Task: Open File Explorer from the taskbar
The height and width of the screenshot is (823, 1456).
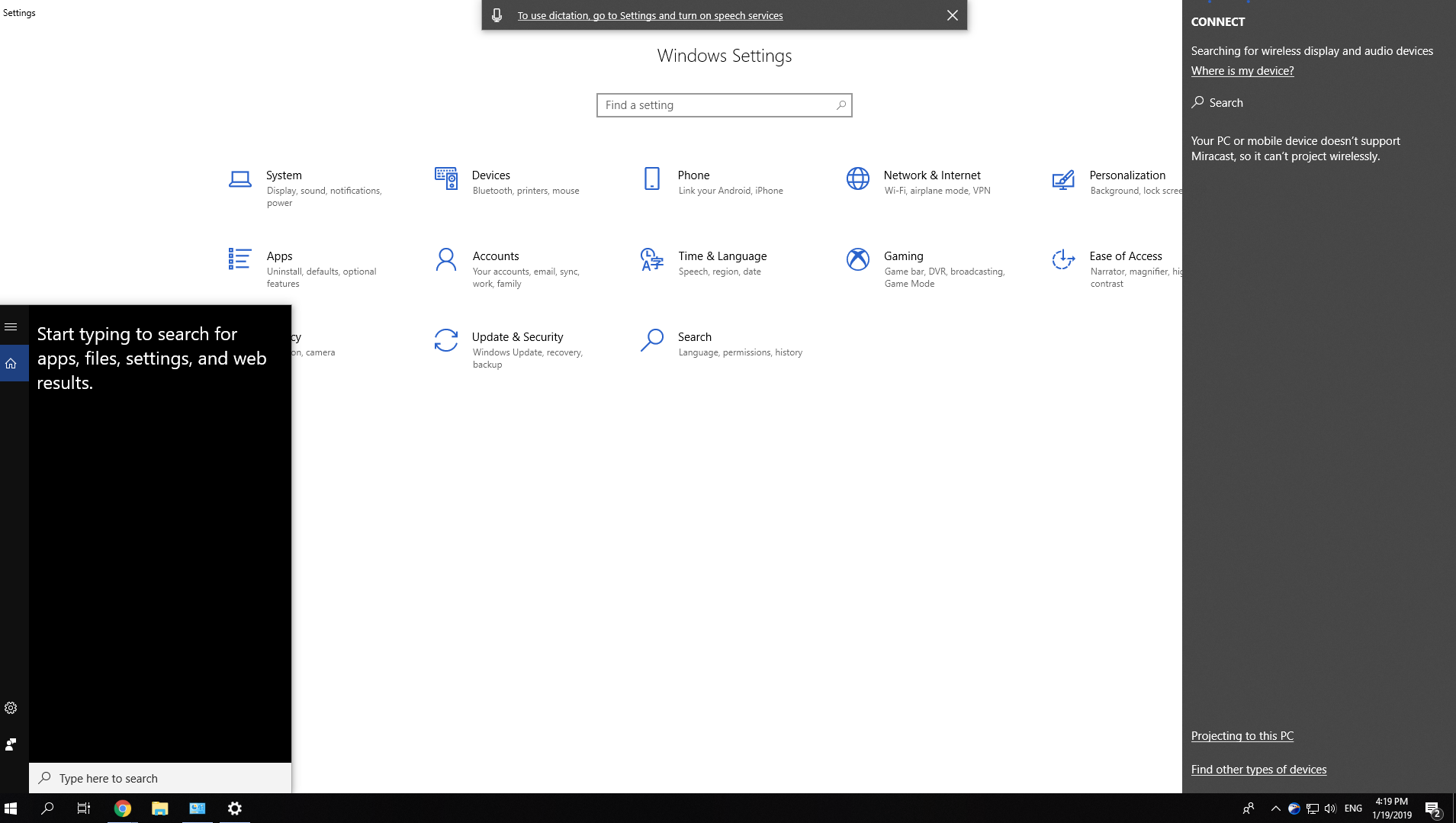Action: (x=159, y=809)
